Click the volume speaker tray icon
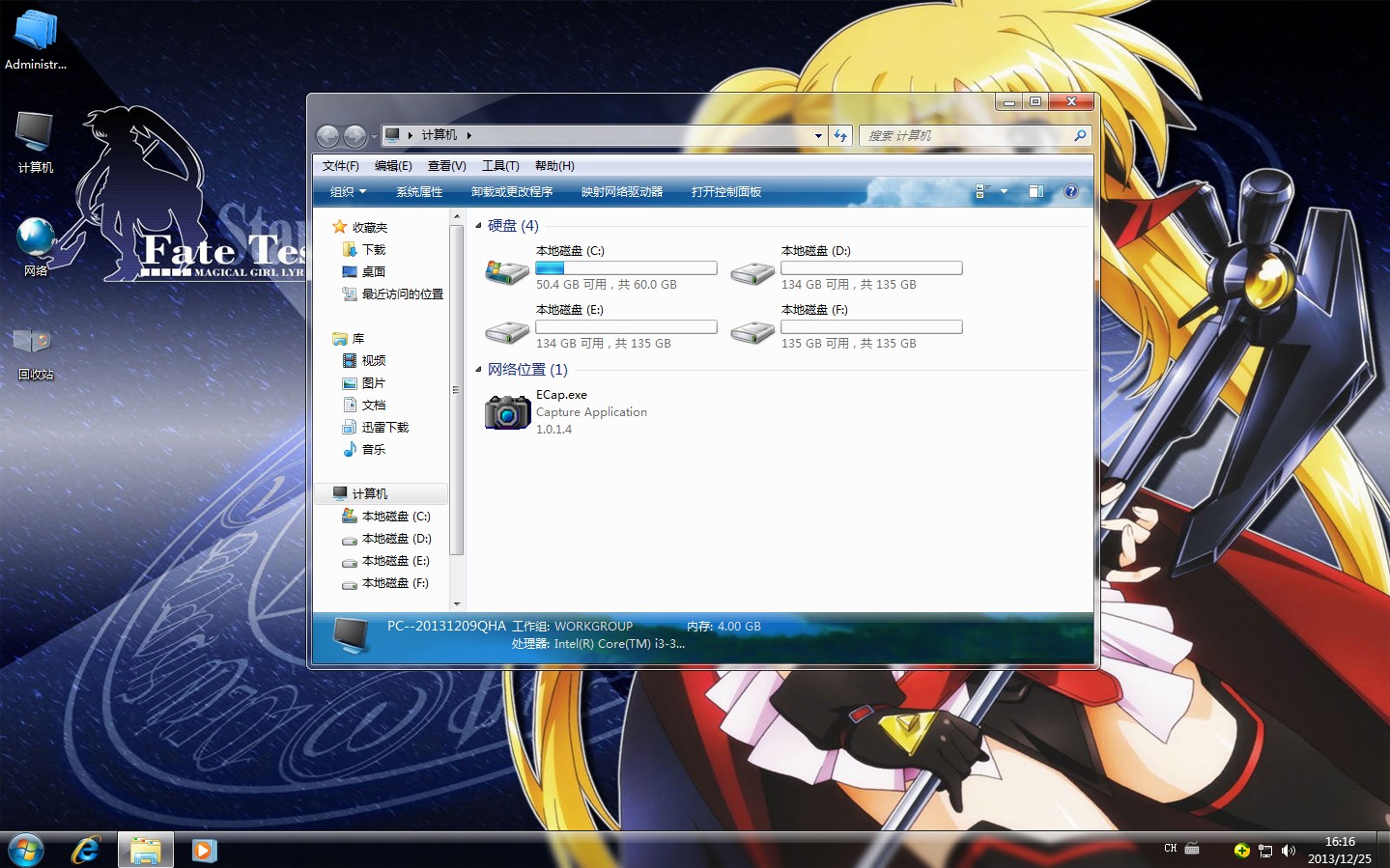 click(1288, 851)
